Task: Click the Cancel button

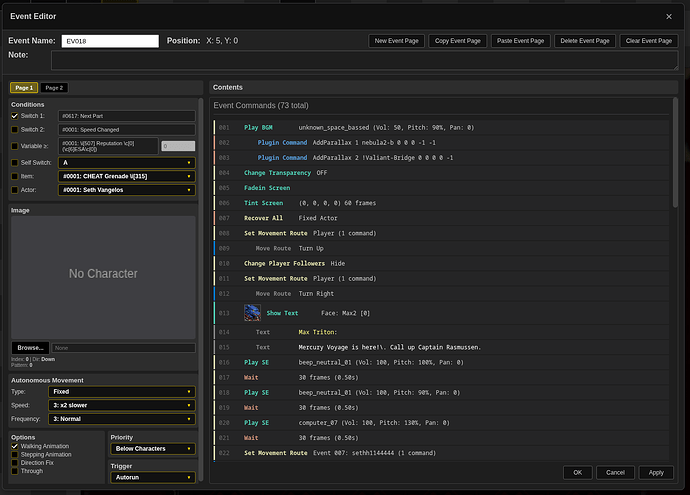Action: 615,473
